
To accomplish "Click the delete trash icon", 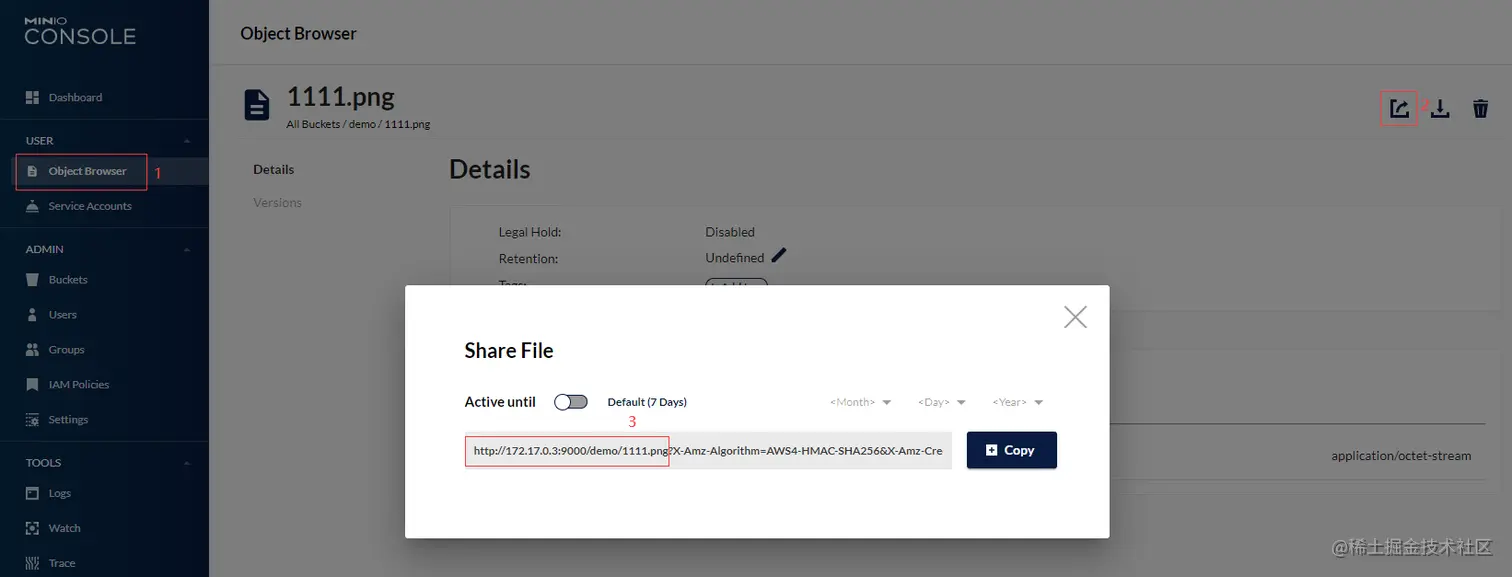I will click(1481, 108).
